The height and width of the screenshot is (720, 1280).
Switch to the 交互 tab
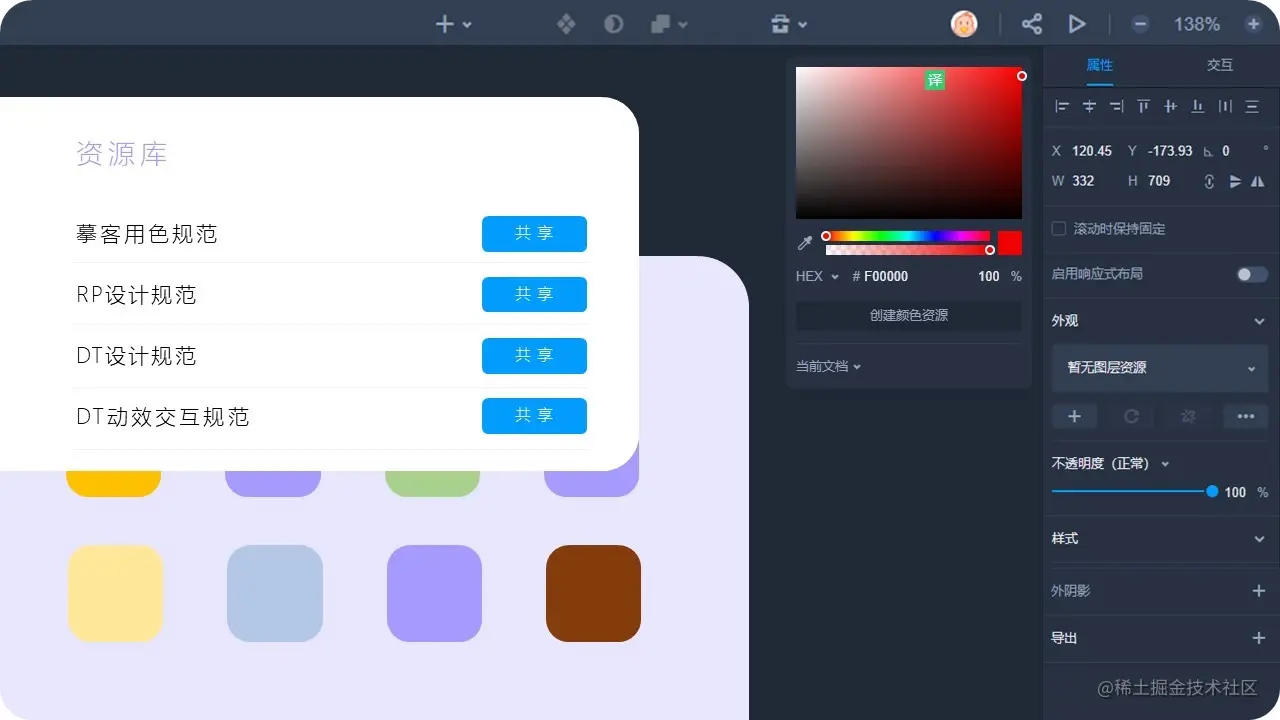click(x=1220, y=65)
